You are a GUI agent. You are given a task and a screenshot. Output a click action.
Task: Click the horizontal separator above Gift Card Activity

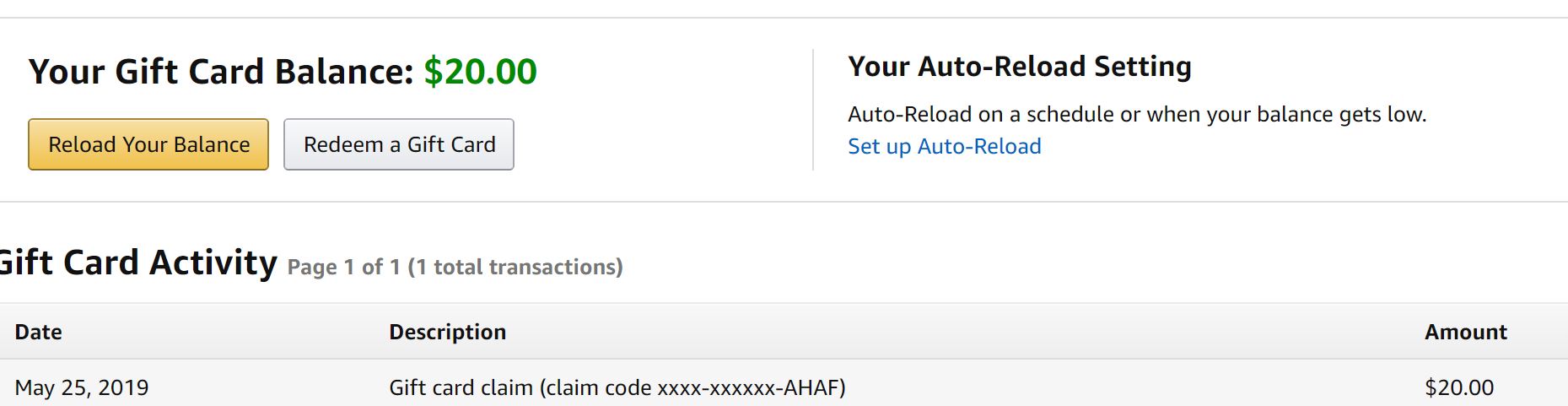point(784,202)
